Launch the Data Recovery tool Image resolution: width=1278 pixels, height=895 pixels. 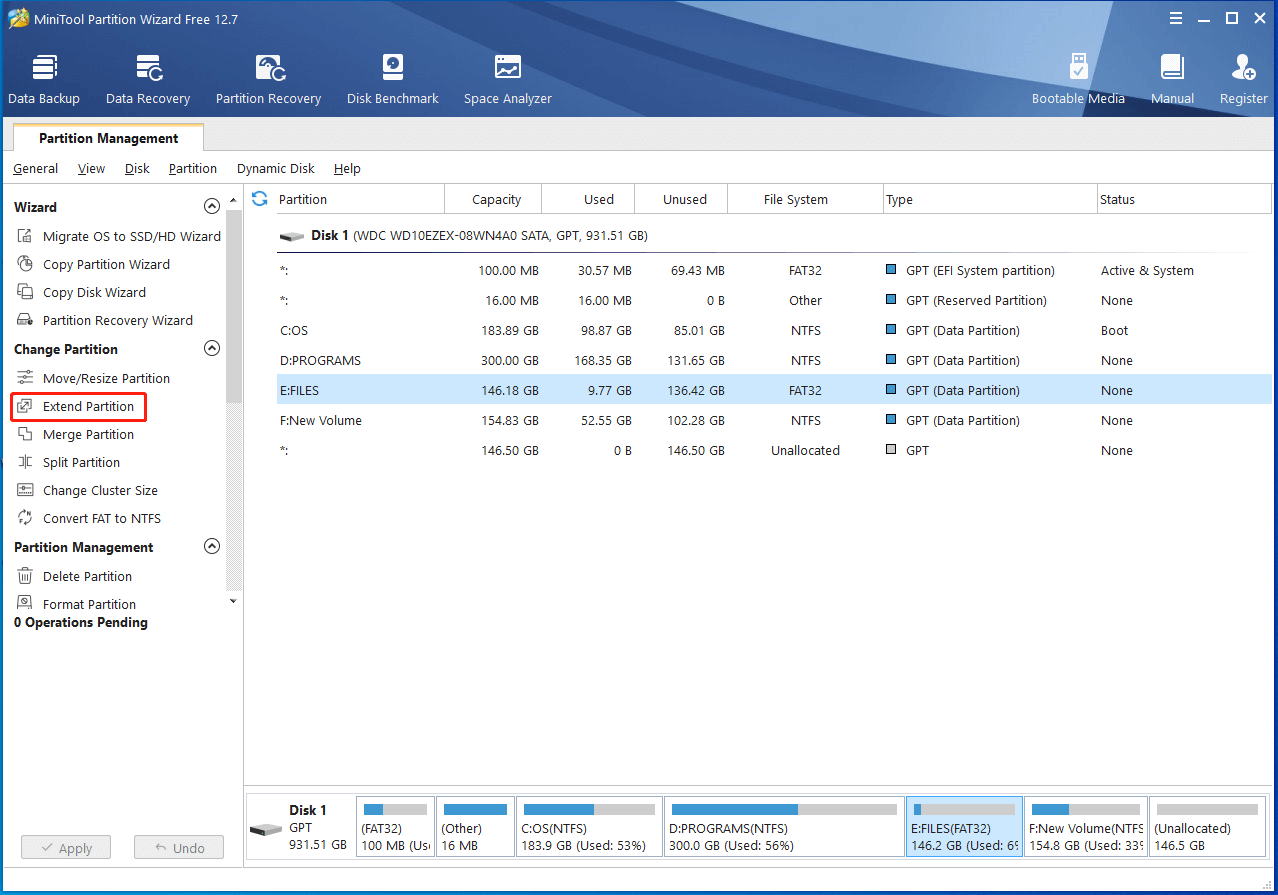(x=148, y=79)
